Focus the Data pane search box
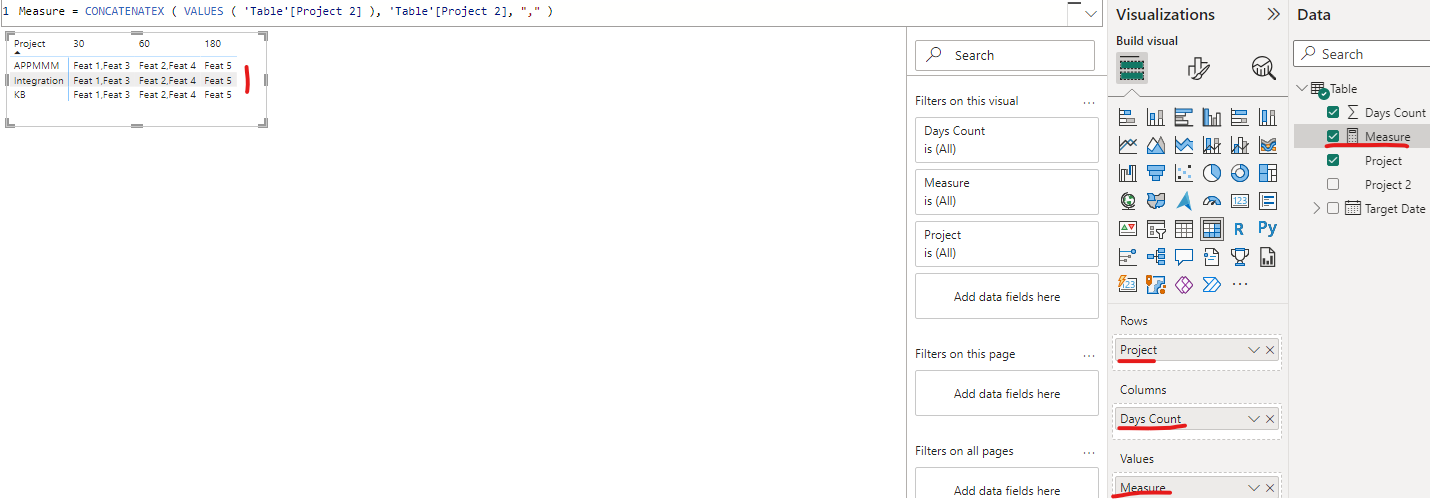 click(1364, 54)
